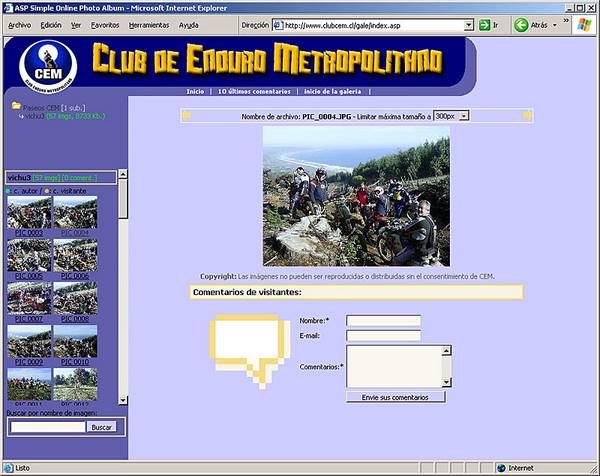Click the Nombre input field
Viewport: 600px width, 476px height.
(x=383, y=321)
